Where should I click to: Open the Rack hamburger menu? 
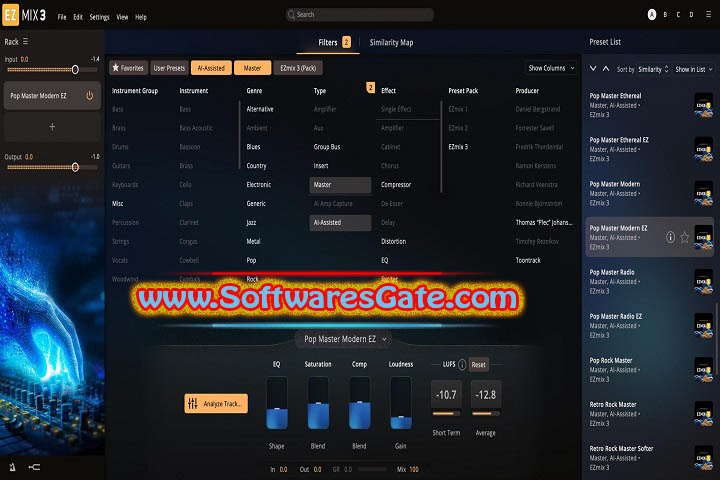point(25,41)
